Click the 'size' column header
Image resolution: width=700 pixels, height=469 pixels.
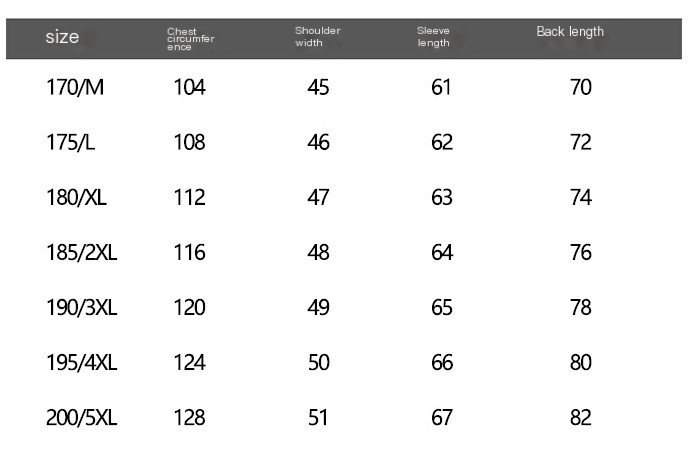pyautogui.click(x=62, y=37)
